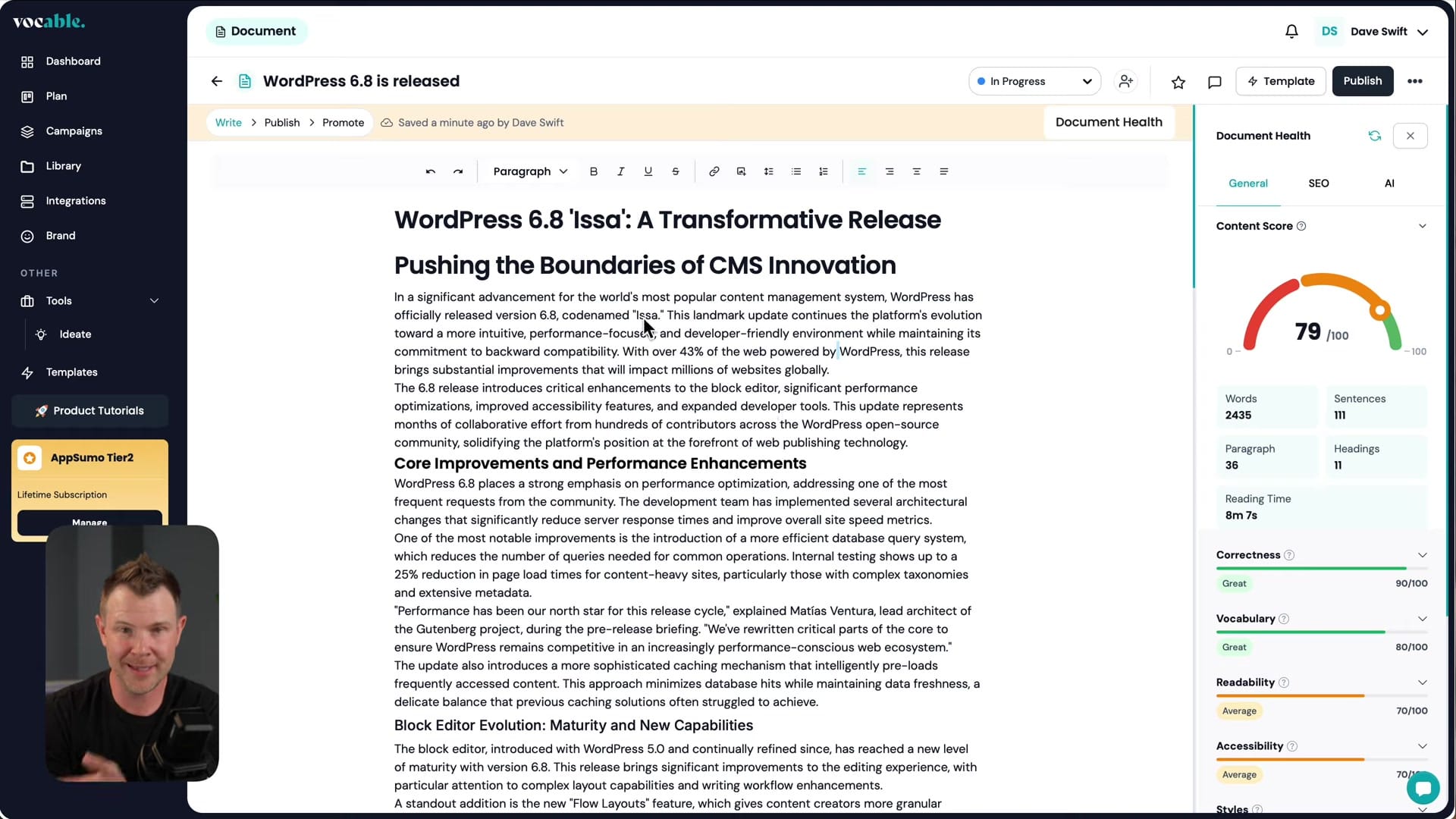This screenshot has height=819, width=1456.
Task: Refresh the Document Health scores
Action: (x=1375, y=136)
